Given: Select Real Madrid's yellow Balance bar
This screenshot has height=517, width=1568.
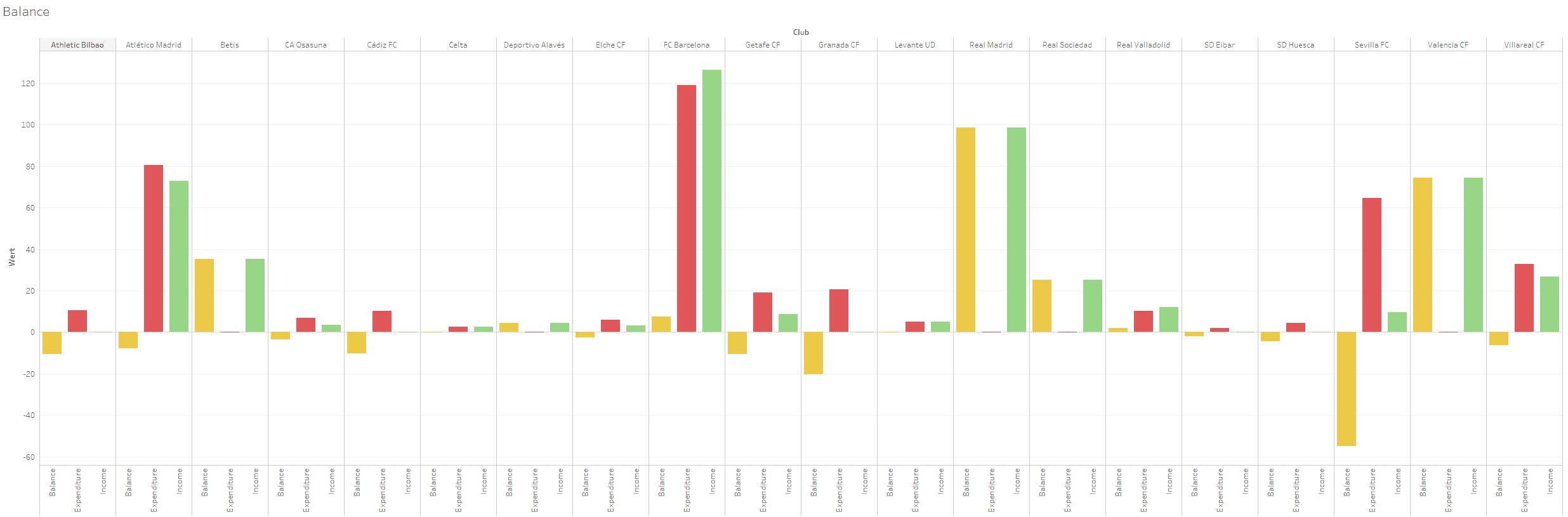Looking at the screenshot, I should pyautogui.click(x=966, y=230).
